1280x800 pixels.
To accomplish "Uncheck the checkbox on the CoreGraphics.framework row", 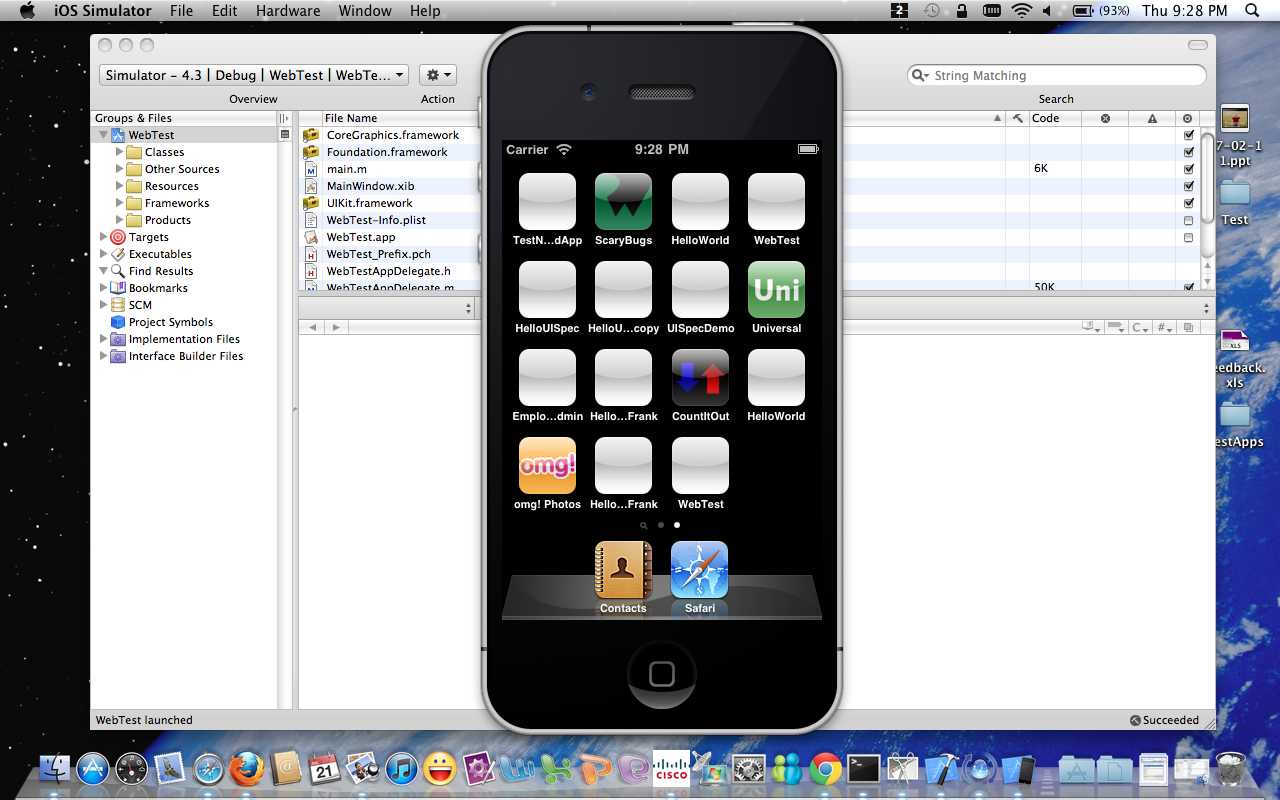I will (1188, 135).
